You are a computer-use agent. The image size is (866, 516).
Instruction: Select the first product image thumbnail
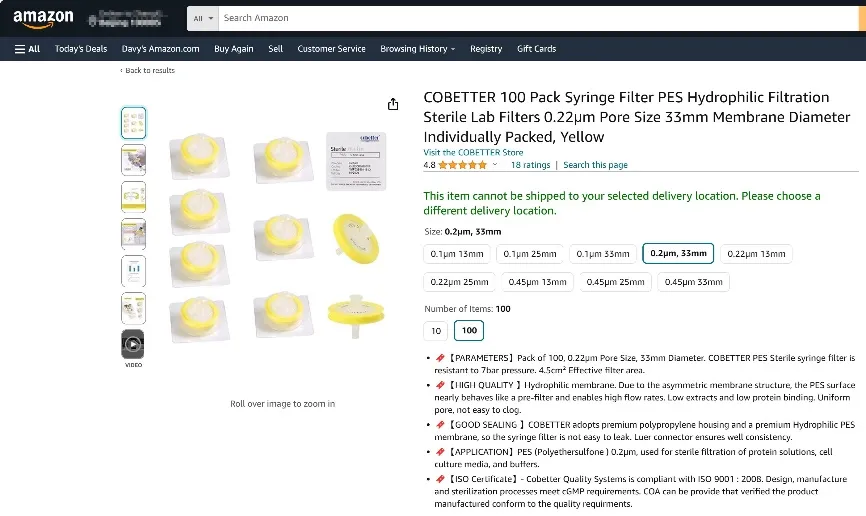[133, 123]
